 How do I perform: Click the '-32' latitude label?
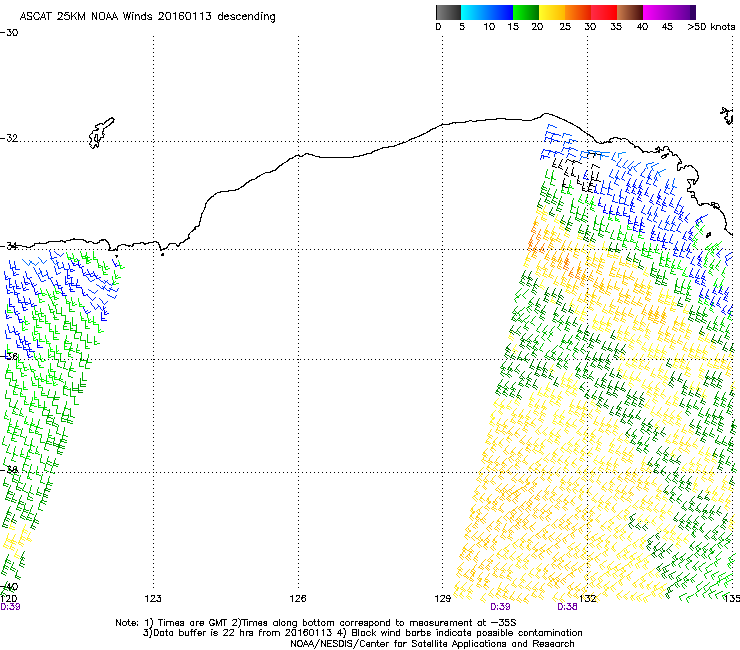point(9,138)
